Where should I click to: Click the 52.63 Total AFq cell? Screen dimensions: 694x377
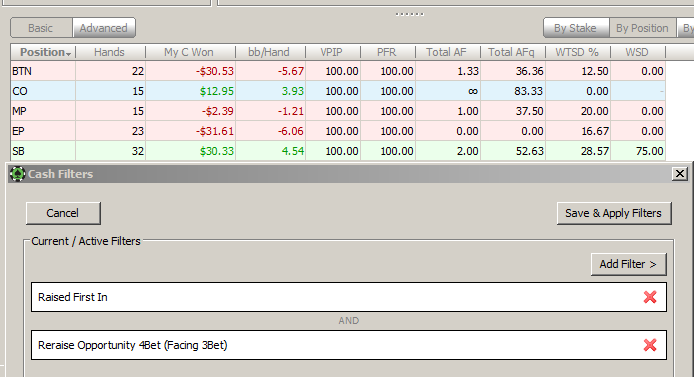(513, 151)
